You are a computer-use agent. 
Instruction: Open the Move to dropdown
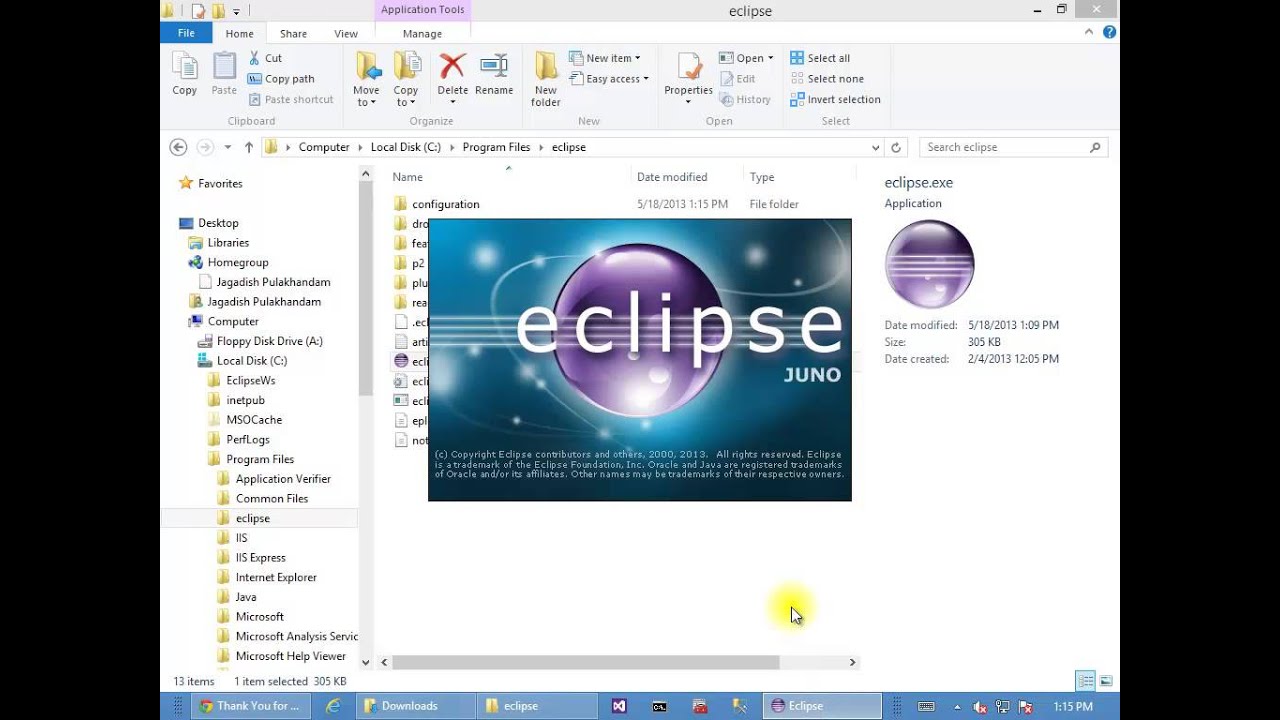tap(366, 80)
